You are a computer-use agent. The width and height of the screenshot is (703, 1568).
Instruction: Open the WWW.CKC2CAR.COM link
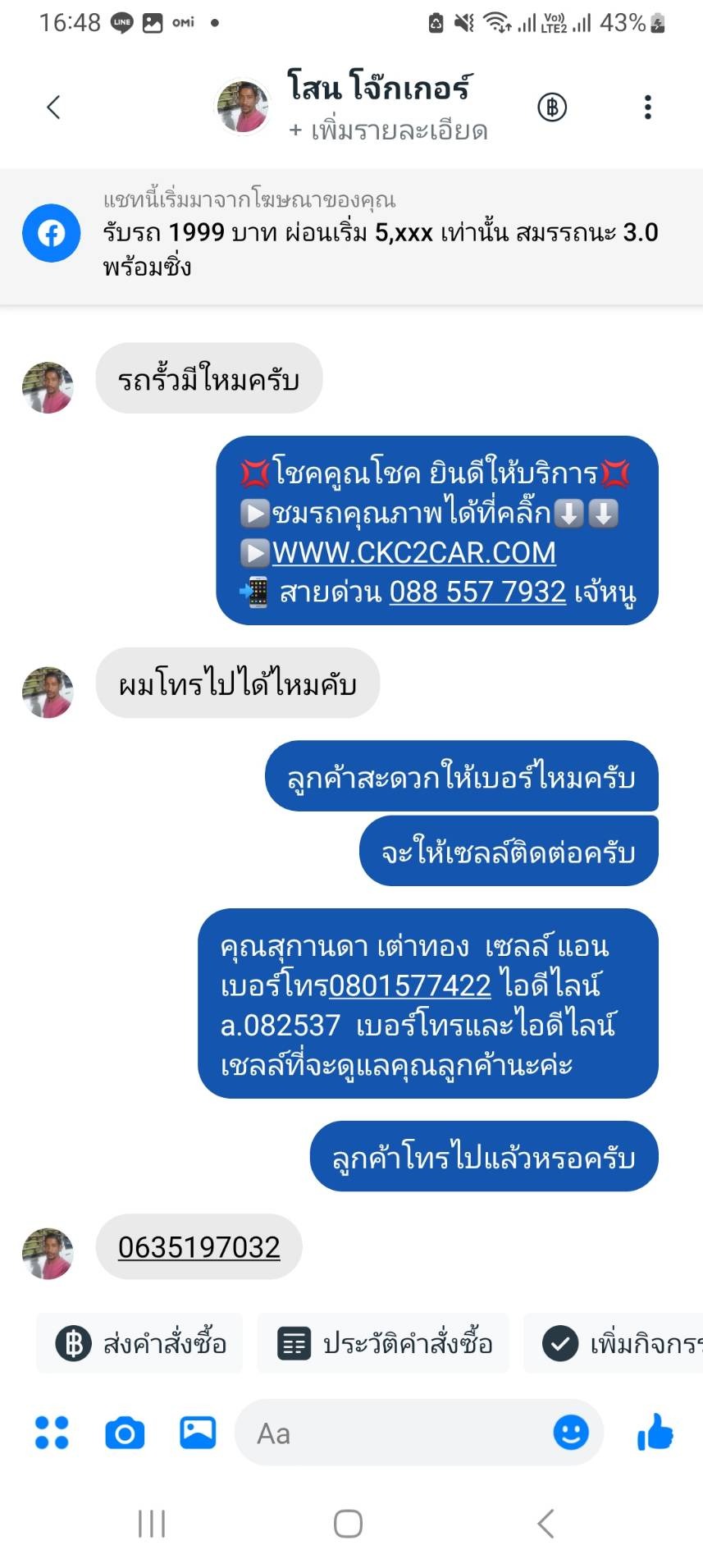pyautogui.click(x=413, y=552)
